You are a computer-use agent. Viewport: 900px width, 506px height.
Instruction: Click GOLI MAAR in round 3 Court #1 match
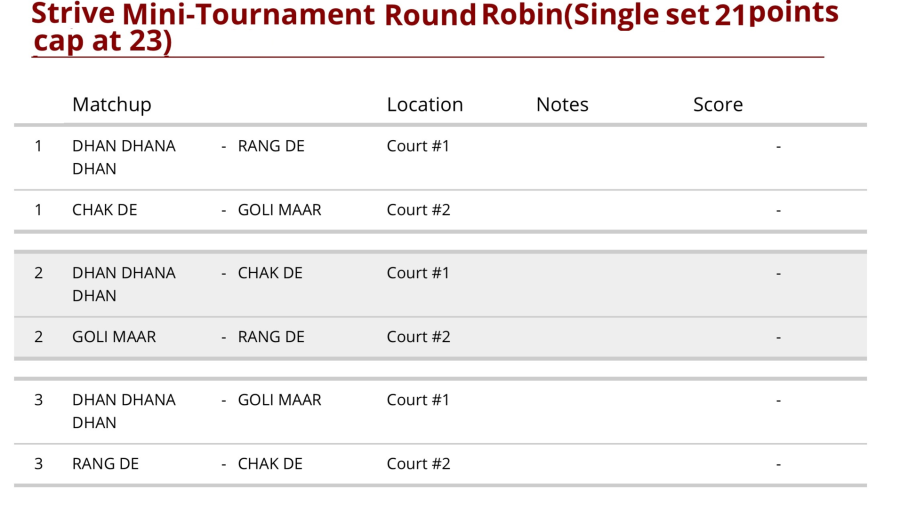pos(279,400)
